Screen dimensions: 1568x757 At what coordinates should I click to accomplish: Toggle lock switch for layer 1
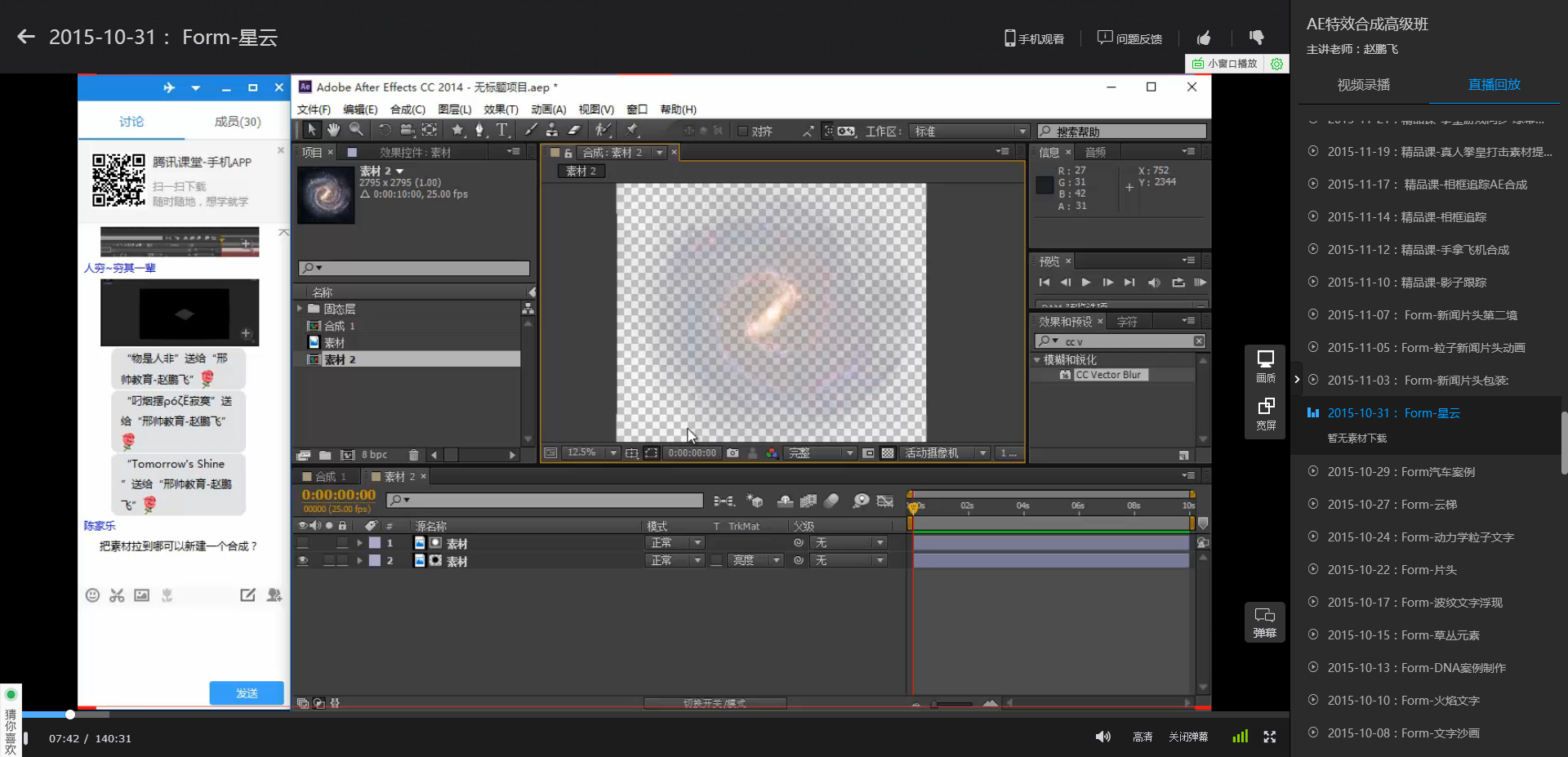343,543
